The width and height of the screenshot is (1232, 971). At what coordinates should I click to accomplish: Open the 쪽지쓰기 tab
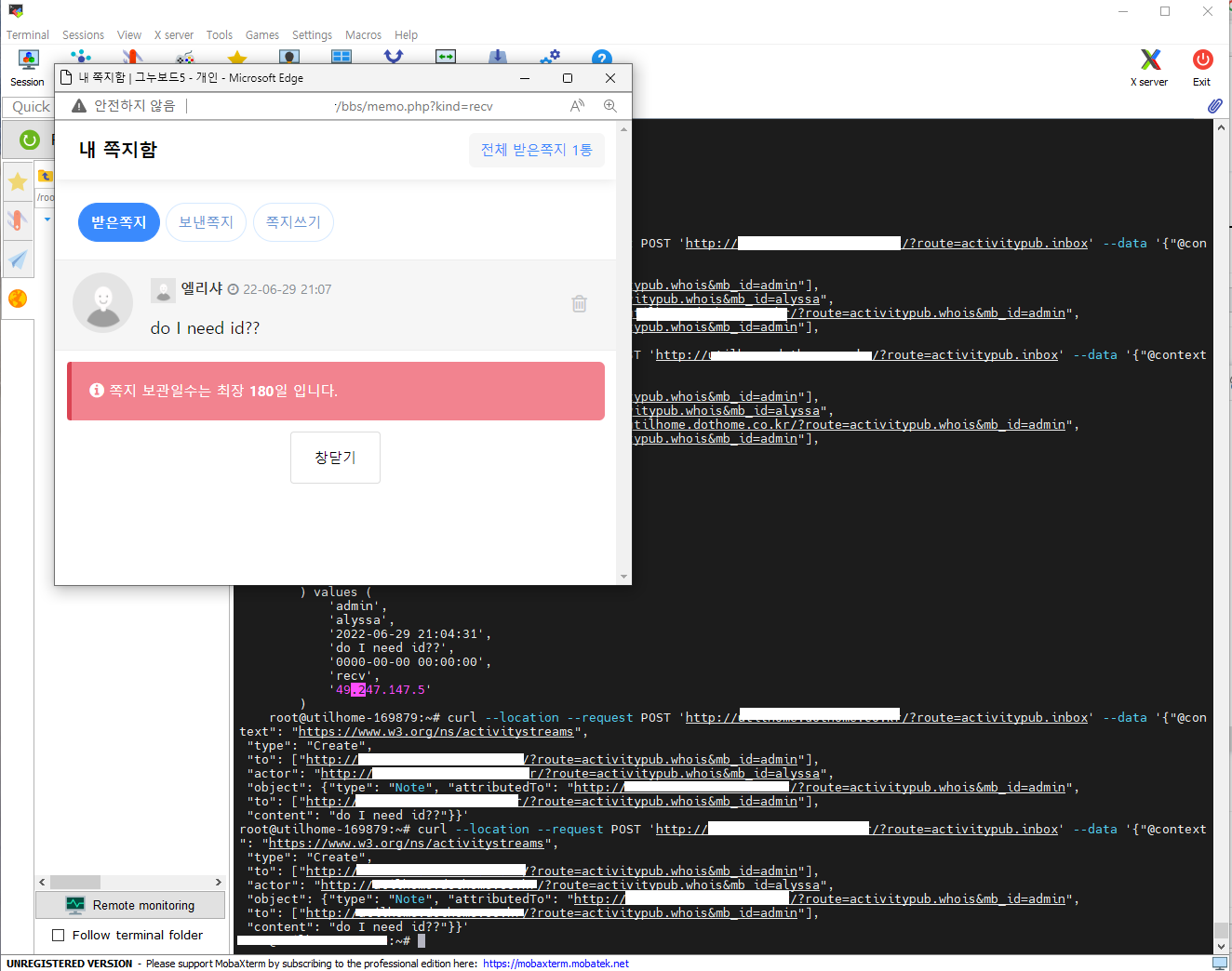(293, 222)
